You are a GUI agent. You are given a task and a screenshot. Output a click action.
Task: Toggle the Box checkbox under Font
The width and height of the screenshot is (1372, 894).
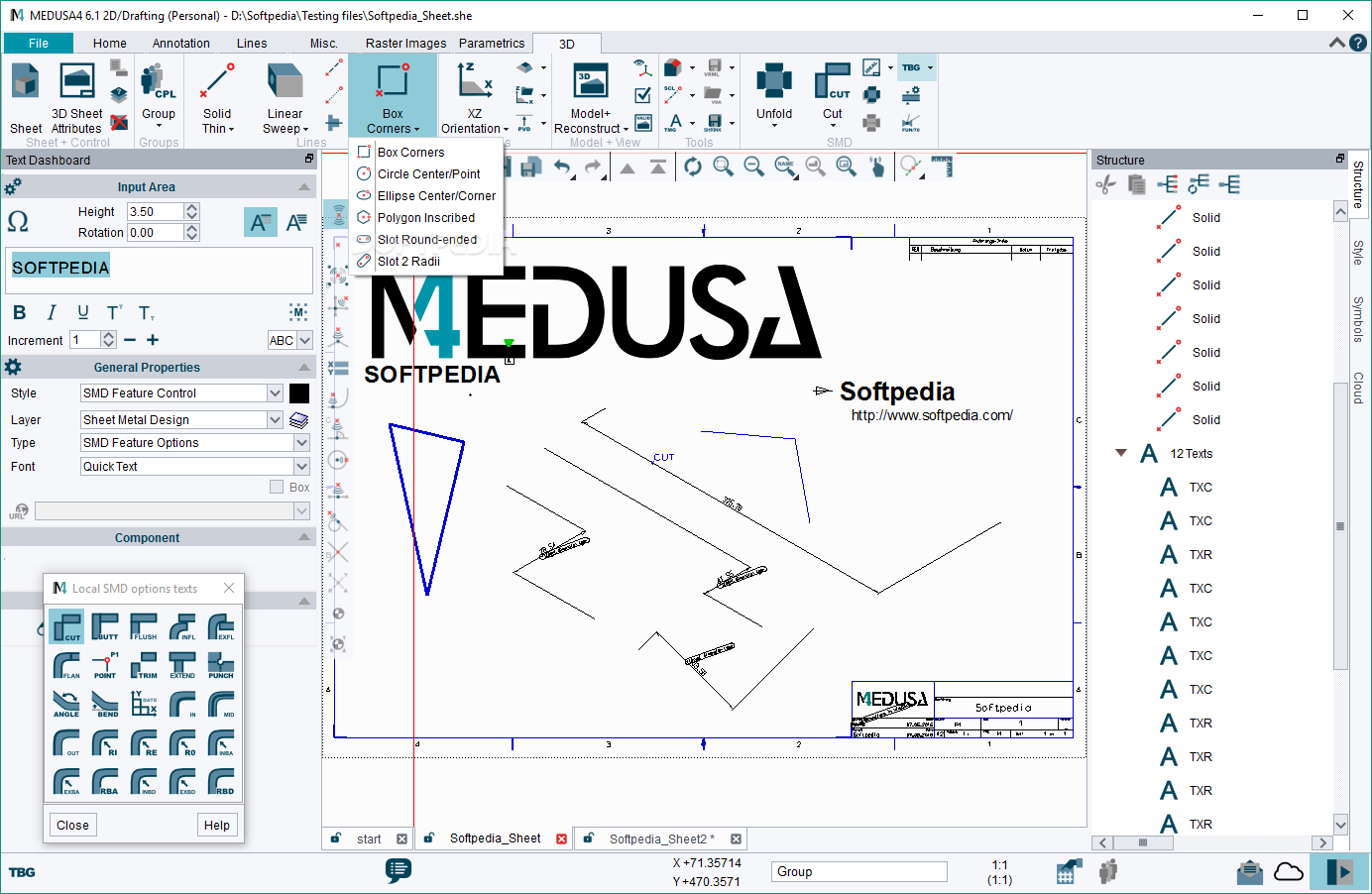pos(277,487)
